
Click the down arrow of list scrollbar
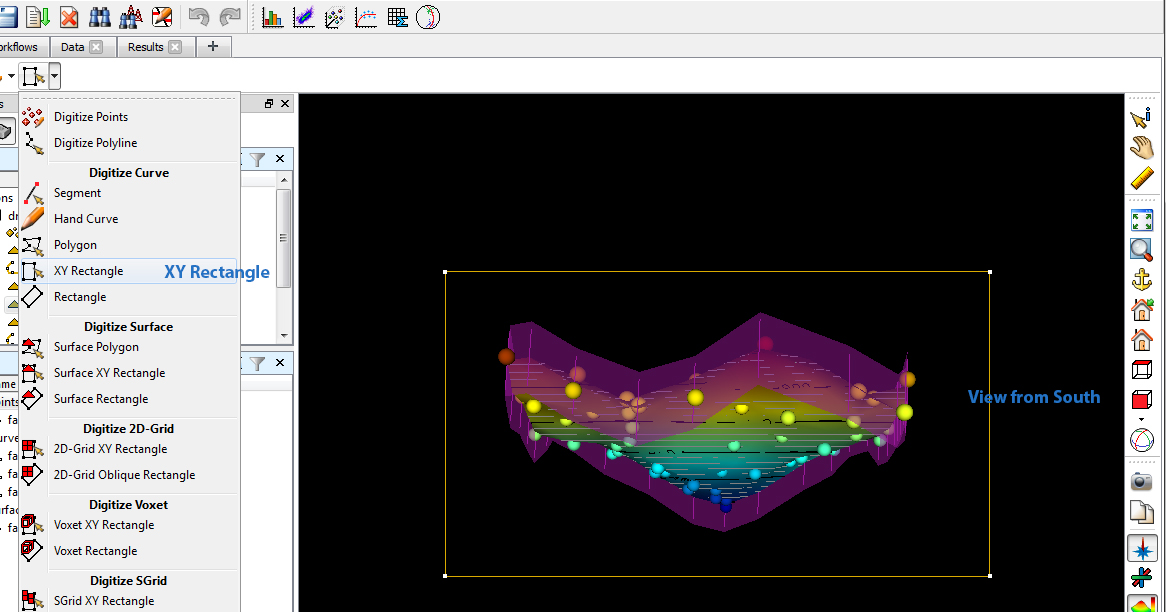pos(284,336)
